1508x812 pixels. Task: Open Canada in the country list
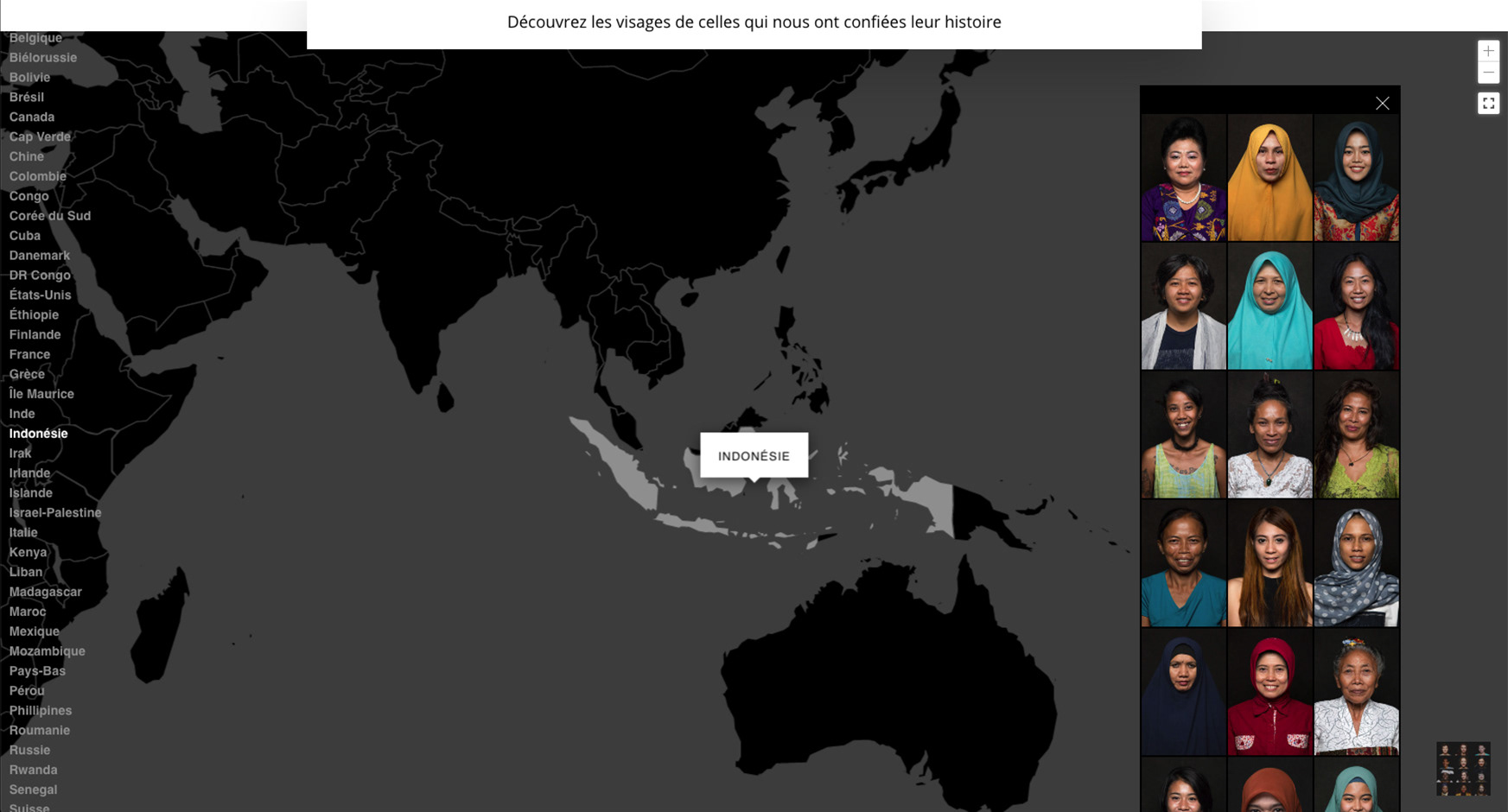pyautogui.click(x=32, y=117)
